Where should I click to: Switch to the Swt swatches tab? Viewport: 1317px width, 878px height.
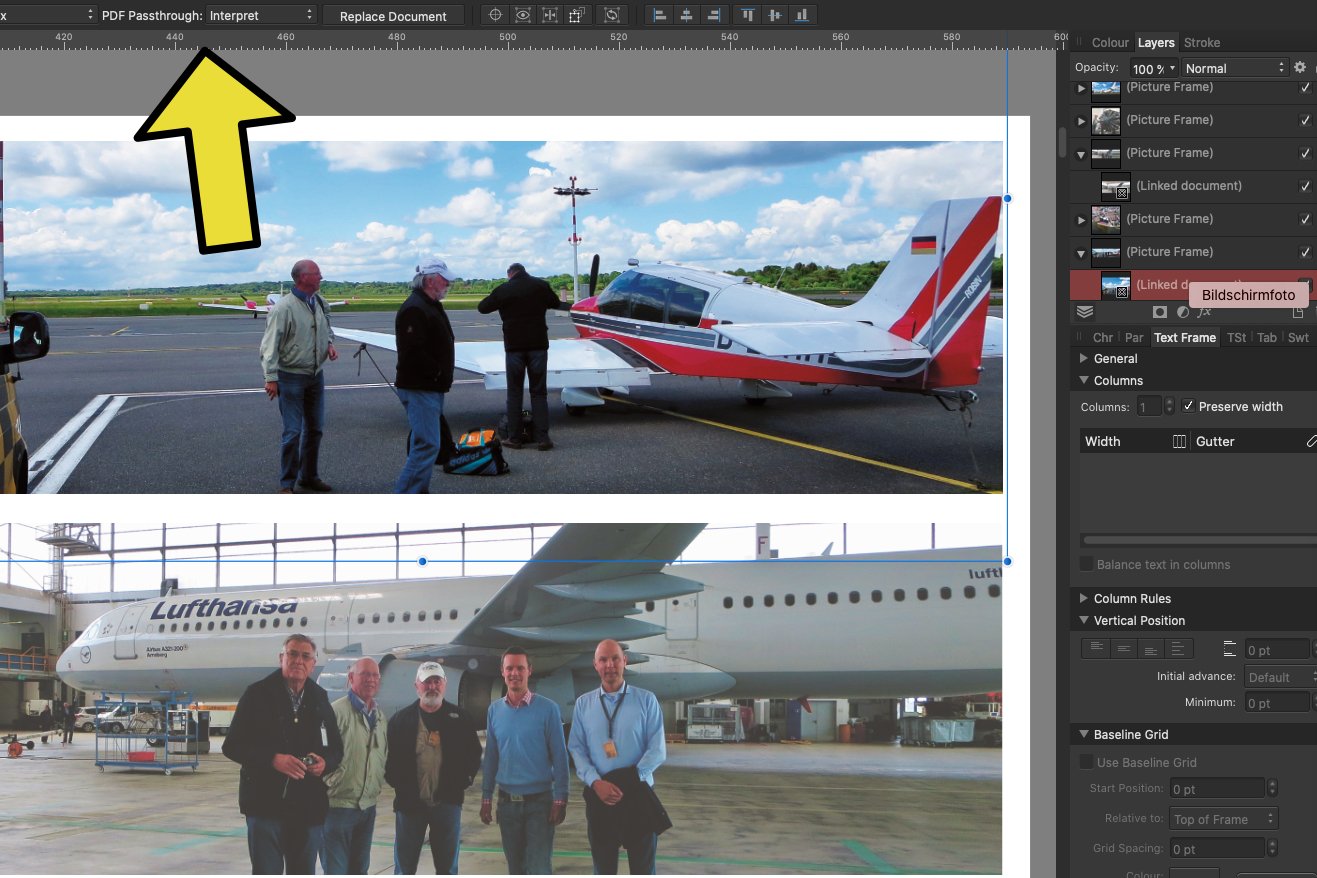(x=1298, y=338)
